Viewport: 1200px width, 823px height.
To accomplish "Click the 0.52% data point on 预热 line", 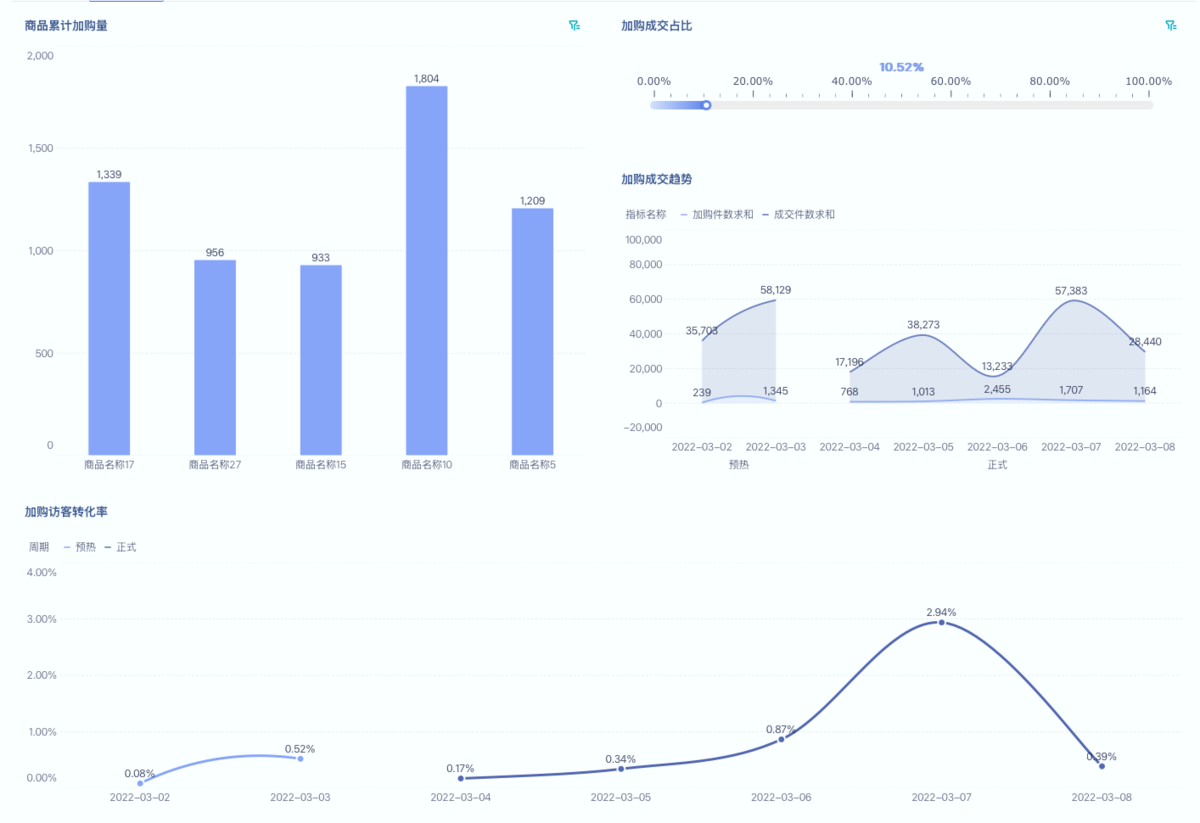I will coord(300,759).
